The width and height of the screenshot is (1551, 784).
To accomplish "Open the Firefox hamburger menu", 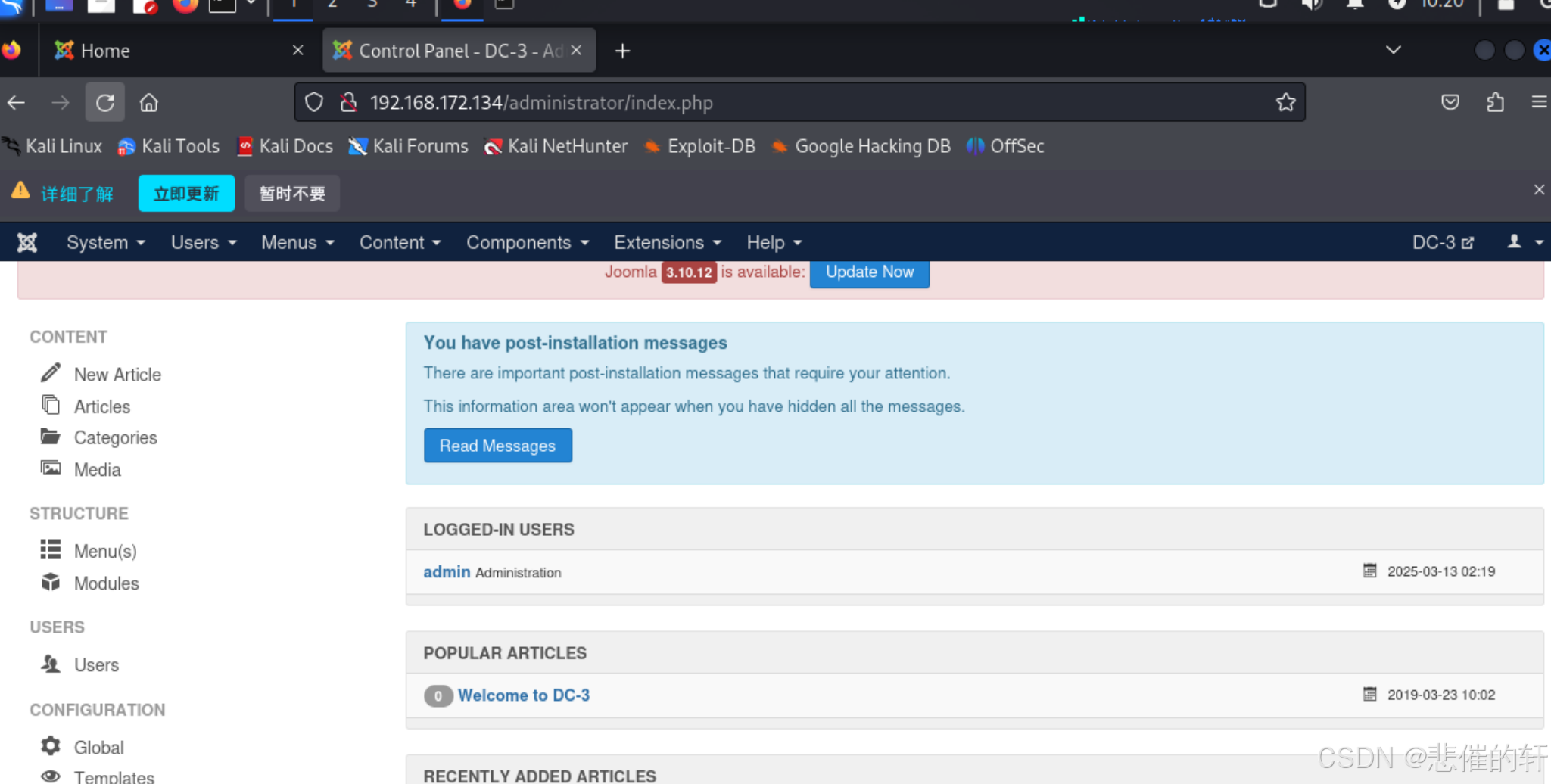I will pos(1539,102).
